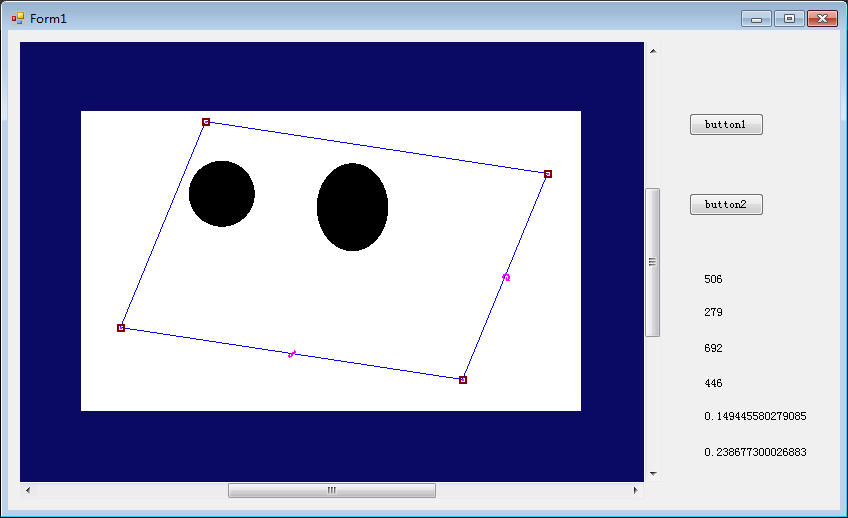The height and width of the screenshot is (518, 848).
Task: Click the vertical scrollbar thumb
Action: point(653,262)
